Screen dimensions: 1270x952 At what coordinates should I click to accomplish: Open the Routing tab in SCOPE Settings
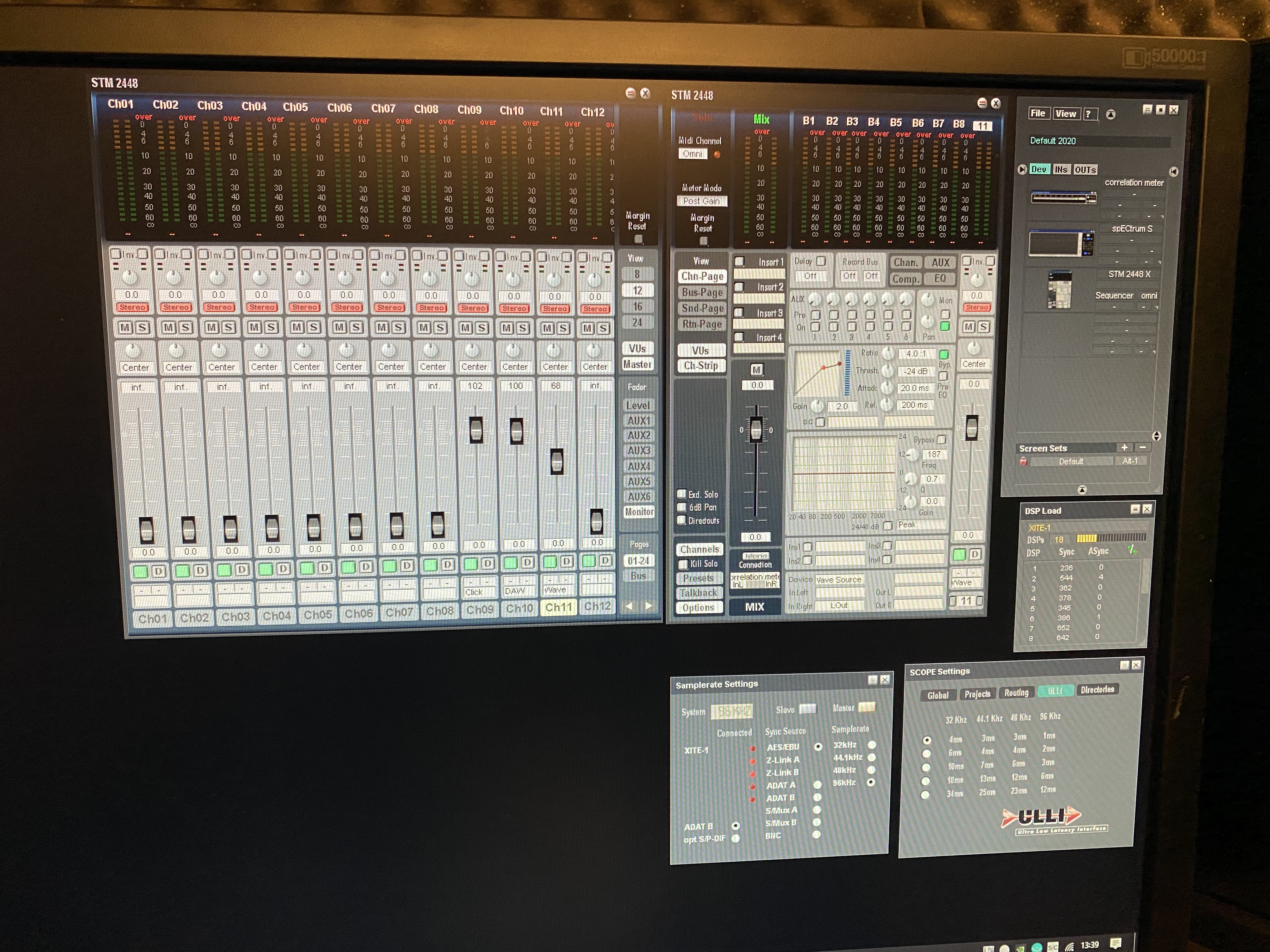point(1016,693)
